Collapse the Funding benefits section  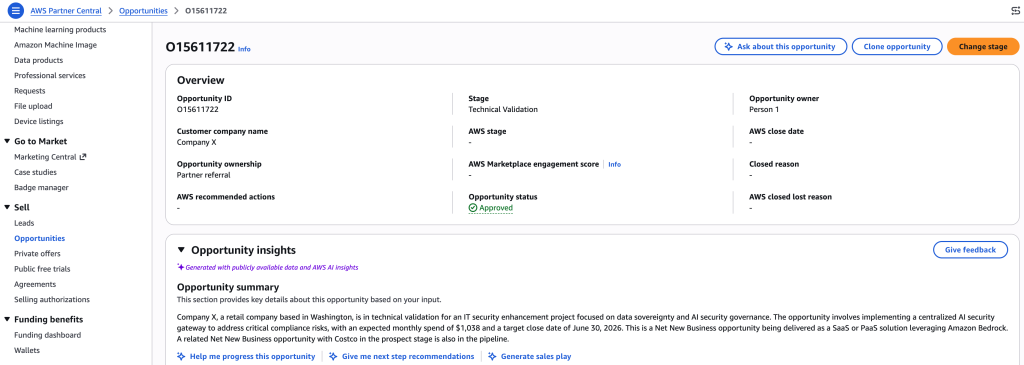(7, 319)
